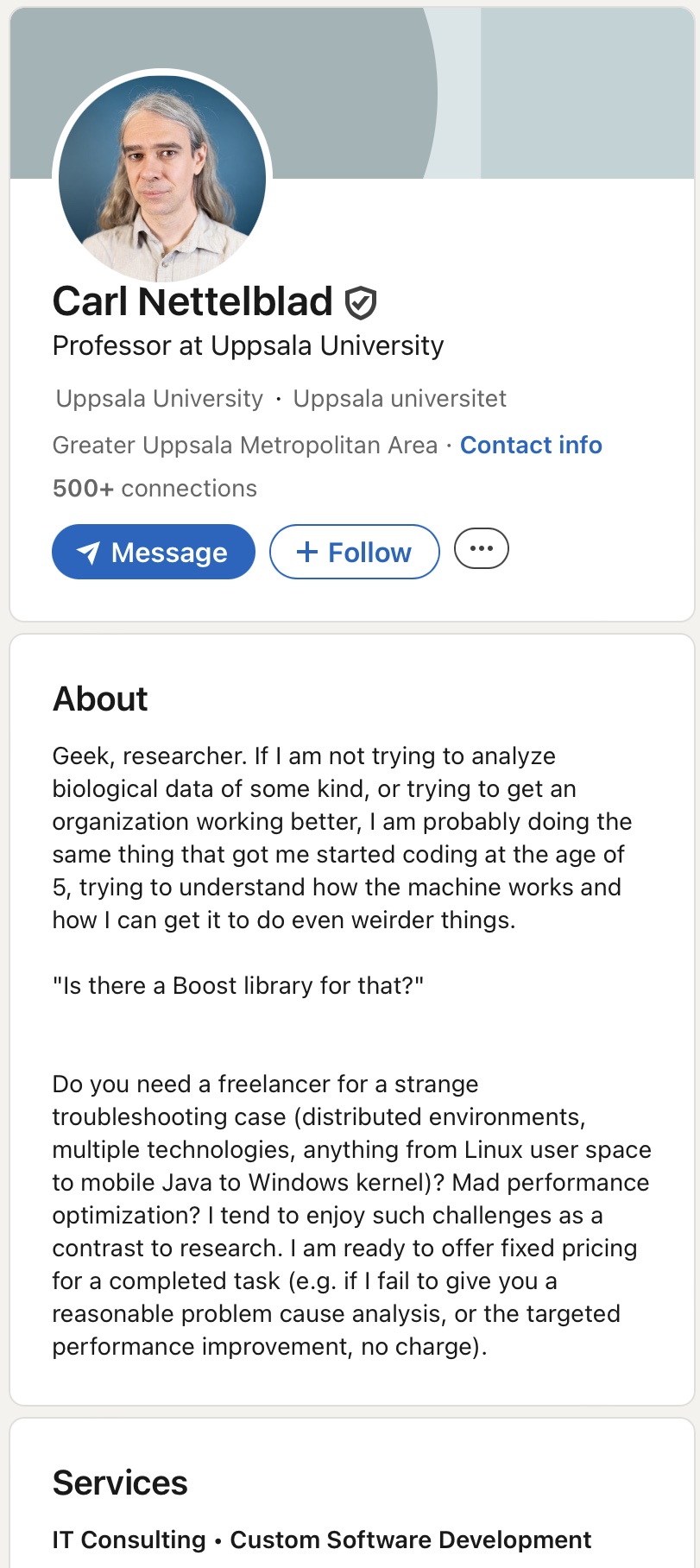Click the Follow button label
The width and height of the screenshot is (700, 1568).
(x=369, y=553)
